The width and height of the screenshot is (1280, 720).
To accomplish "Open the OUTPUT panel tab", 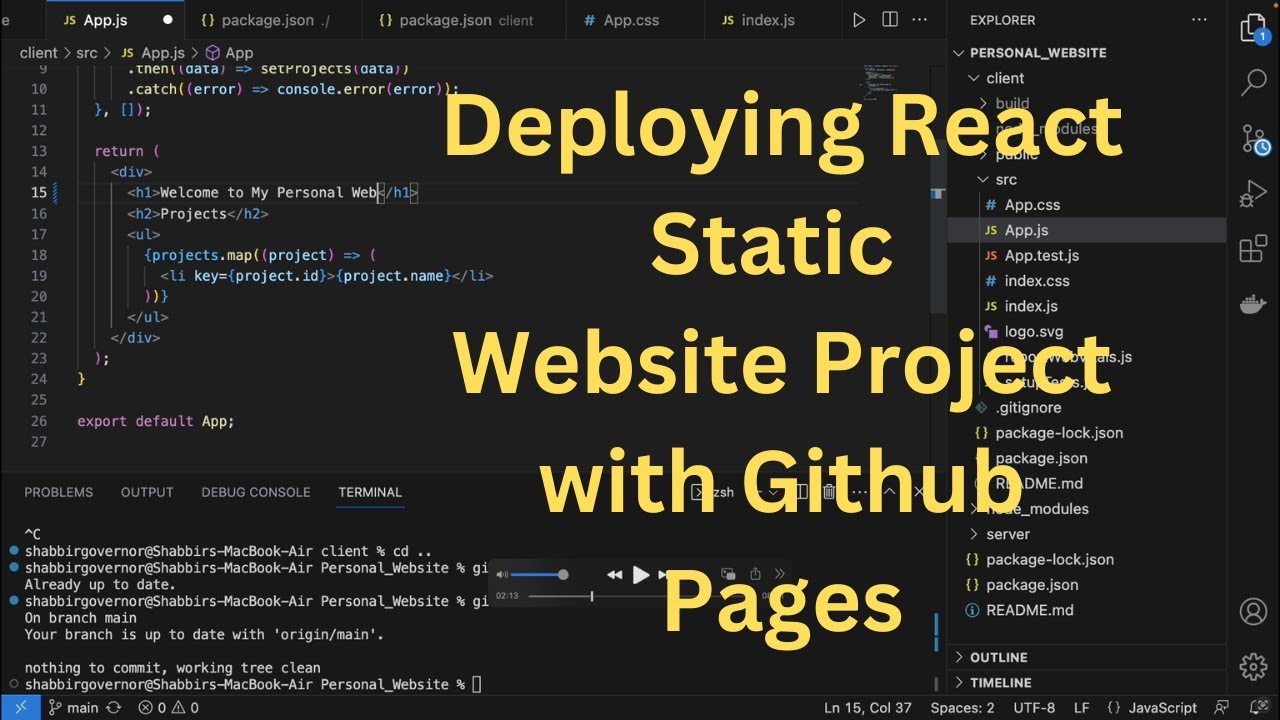I will pyautogui.click(x=147, y=492).
